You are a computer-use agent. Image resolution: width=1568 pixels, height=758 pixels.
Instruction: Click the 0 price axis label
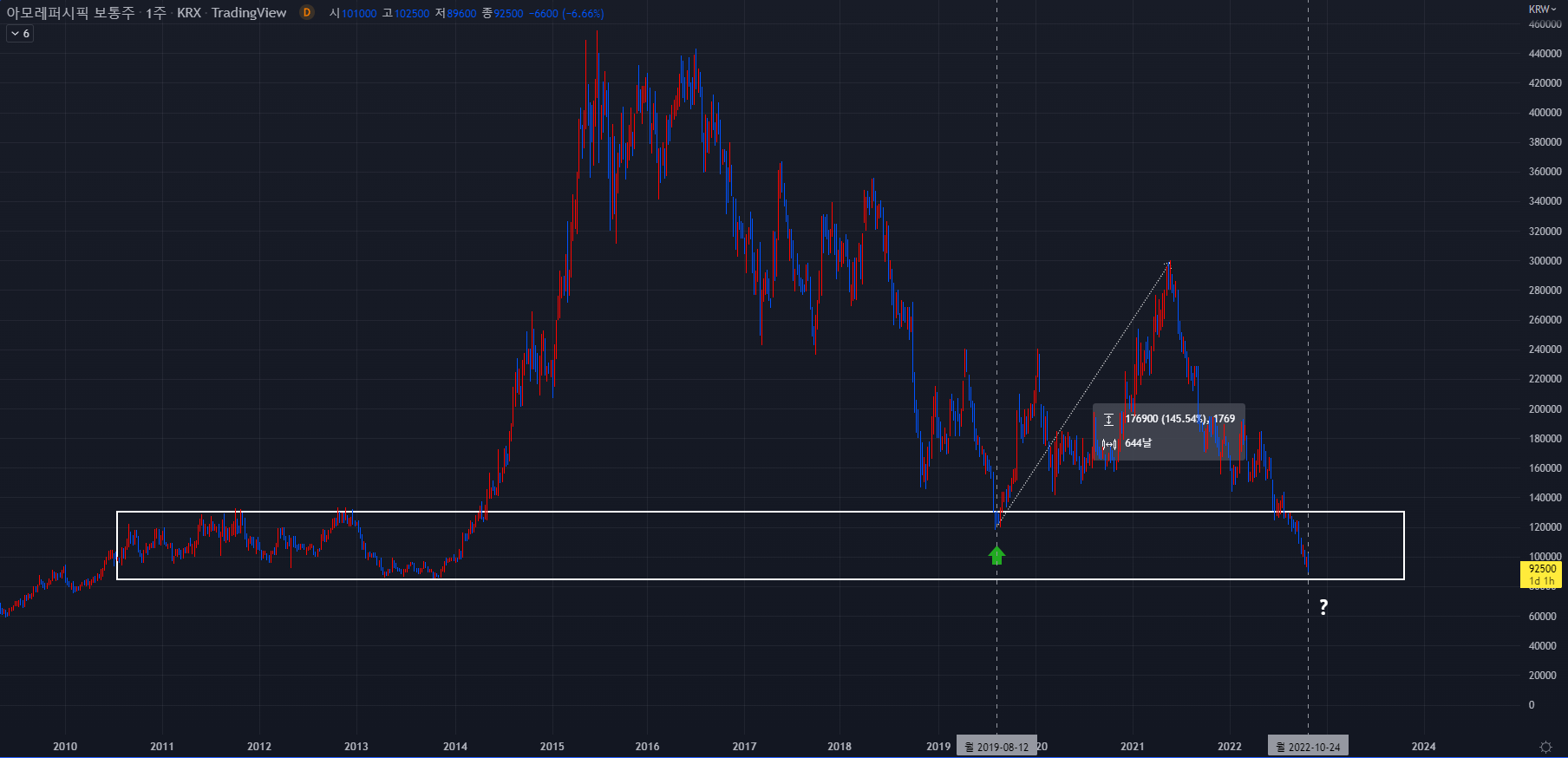(1532, 705)
